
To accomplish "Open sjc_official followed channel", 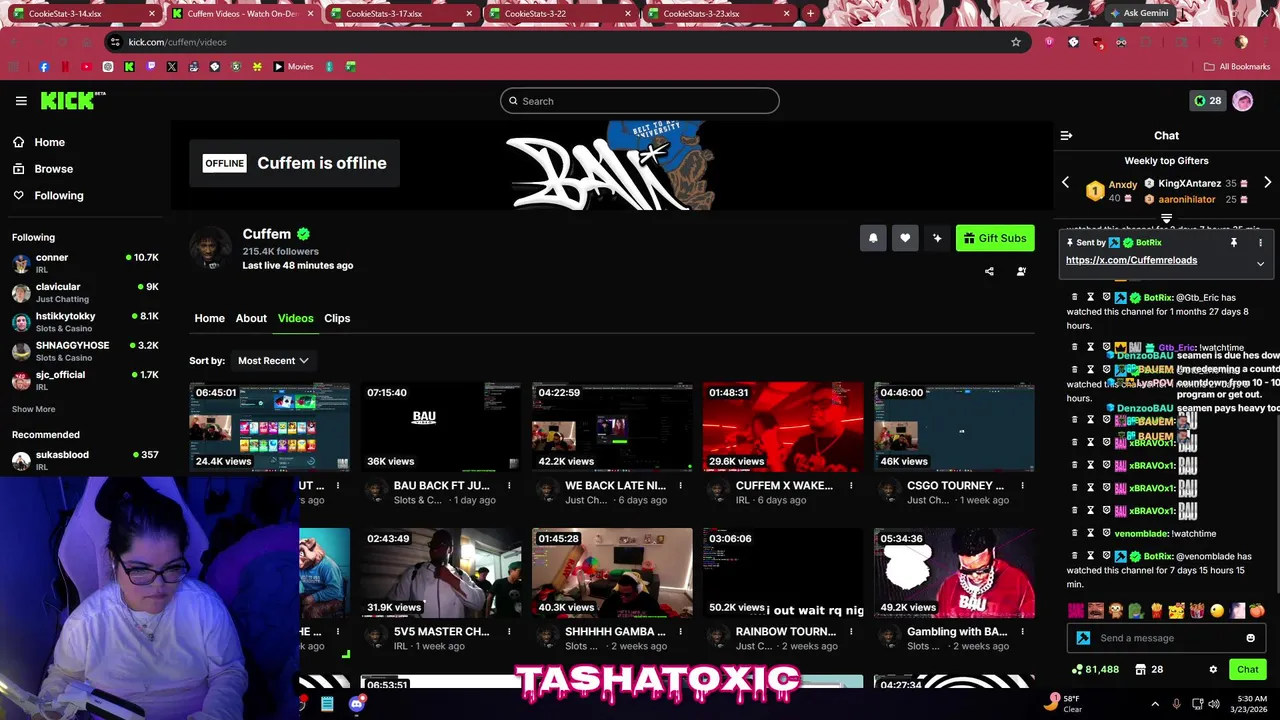I will coord(85,380).
